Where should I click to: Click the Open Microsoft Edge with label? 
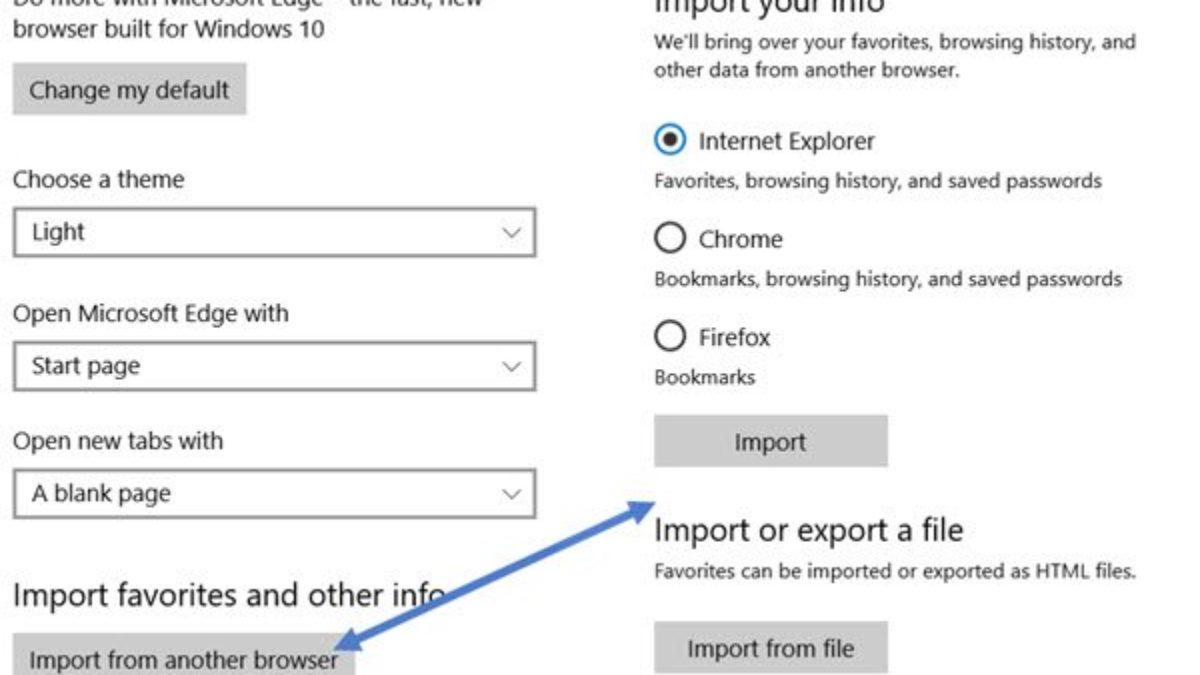click(x=150, y=313)
